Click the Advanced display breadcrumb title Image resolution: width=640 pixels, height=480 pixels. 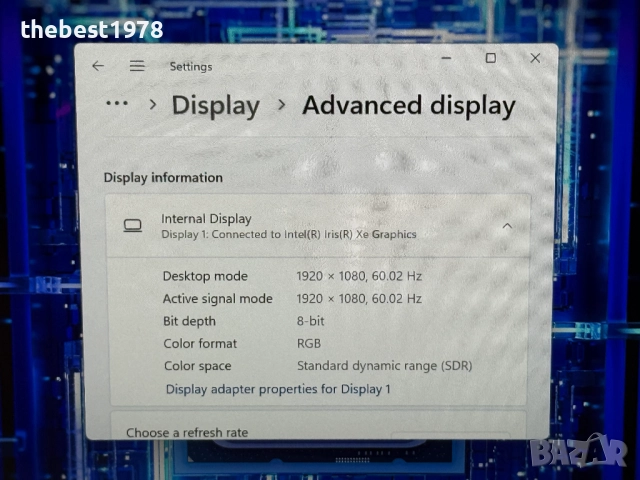[409, 106]
